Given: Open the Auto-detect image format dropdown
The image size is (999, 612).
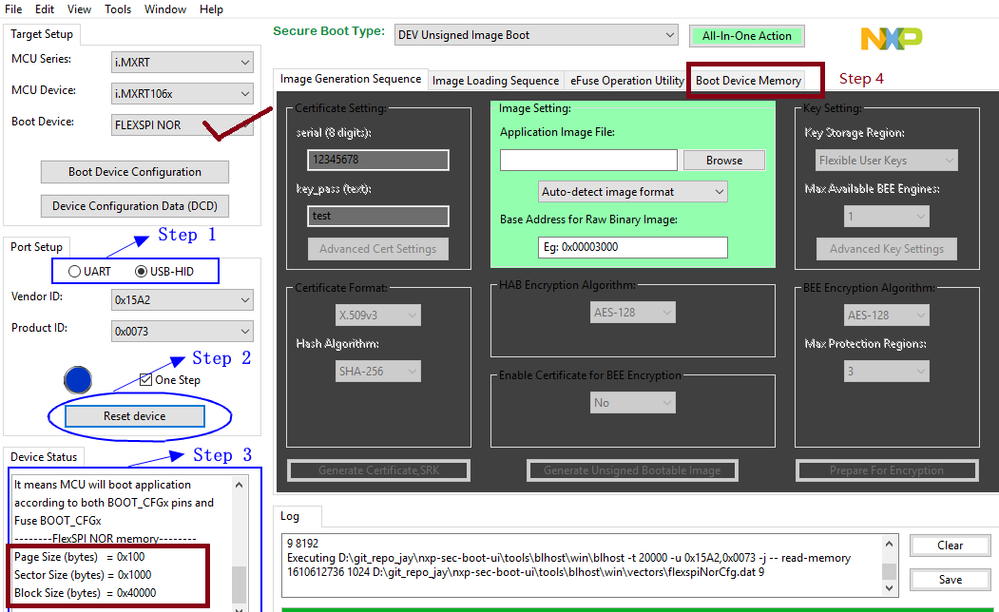Looking at the screenshot, I should (633, 192).
